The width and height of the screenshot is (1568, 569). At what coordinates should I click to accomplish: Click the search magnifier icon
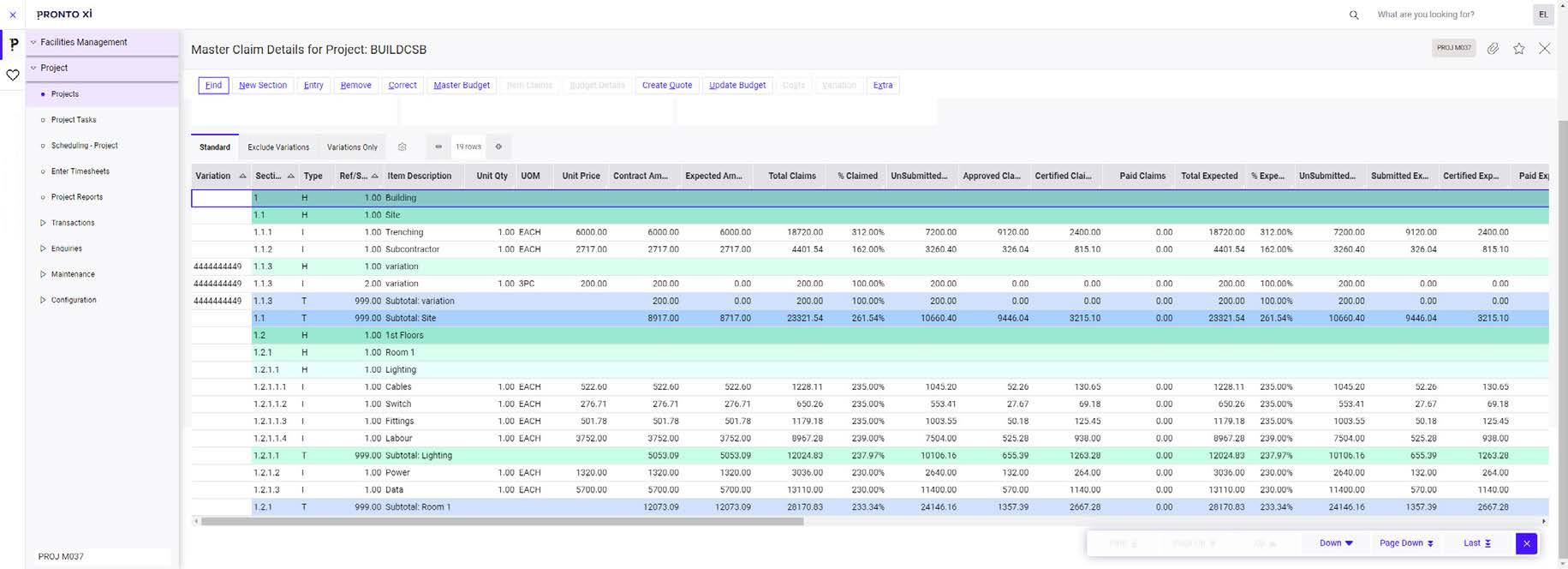coord(1354,15)
